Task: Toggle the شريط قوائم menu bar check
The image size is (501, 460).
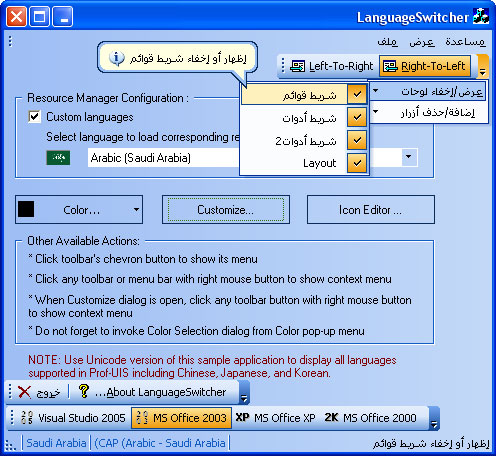Action: click(x=304, y=95)
